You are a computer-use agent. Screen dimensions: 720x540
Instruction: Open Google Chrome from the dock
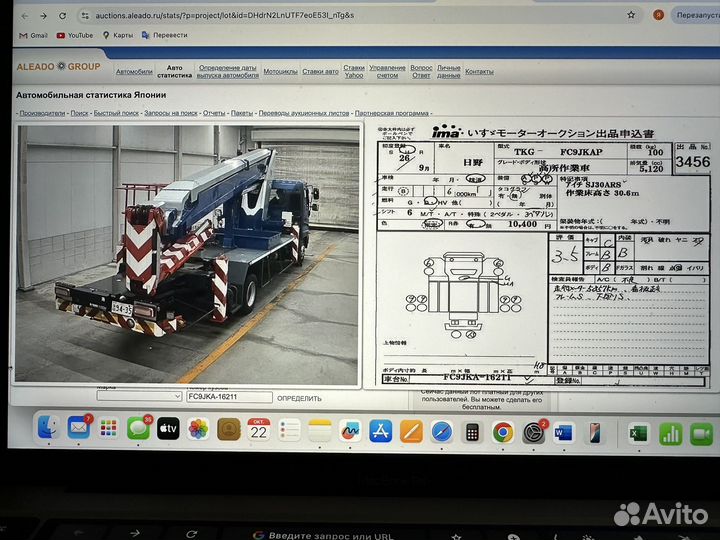tap(503, 432)
